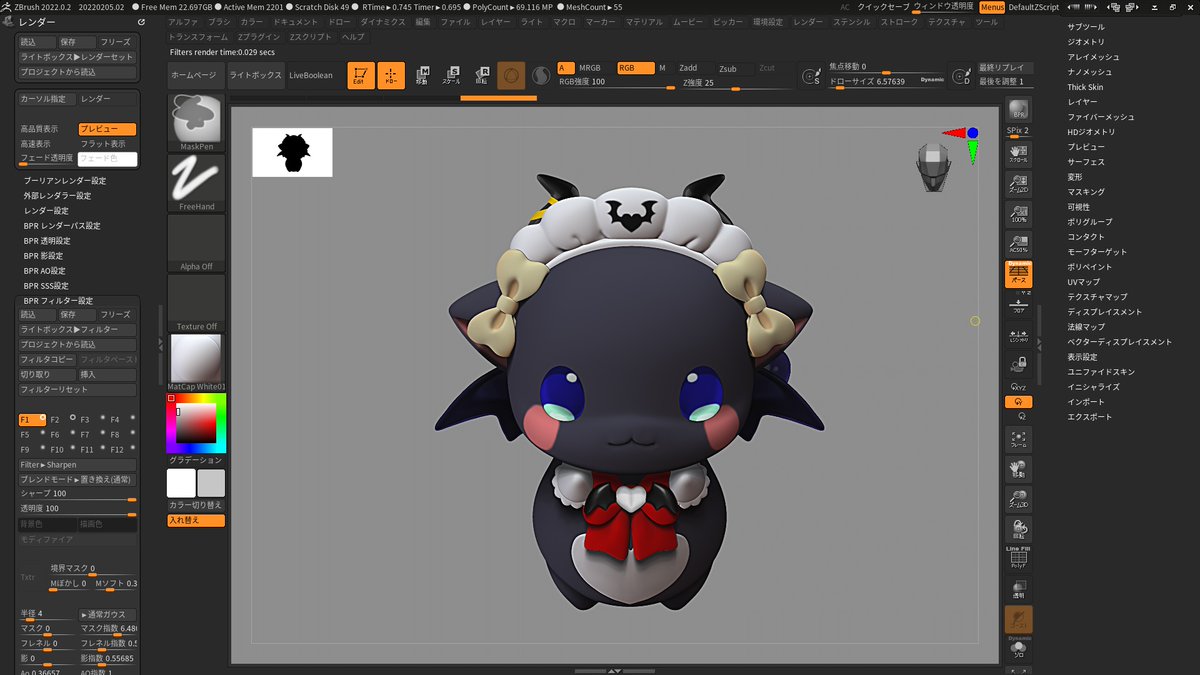Screen dimensions: 1200x675
Task: Click the half-shaded sculptris sphere icon
Action: point(540,76)
